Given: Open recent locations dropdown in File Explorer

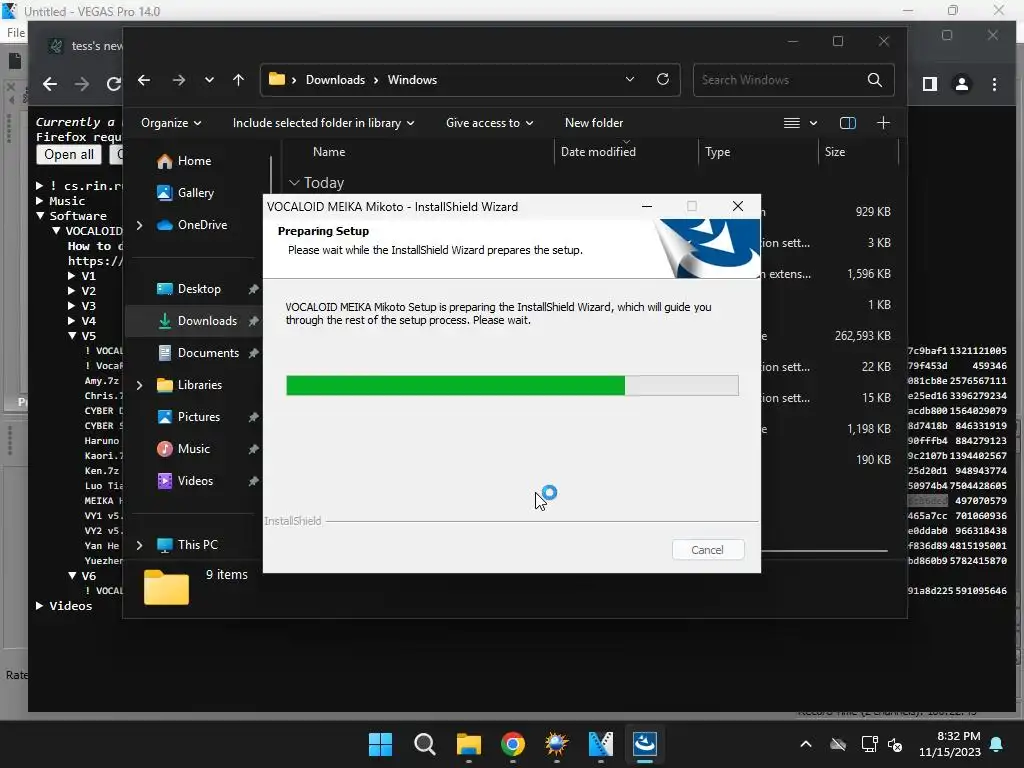Looking at the screenshot, I should pos(209,80).
